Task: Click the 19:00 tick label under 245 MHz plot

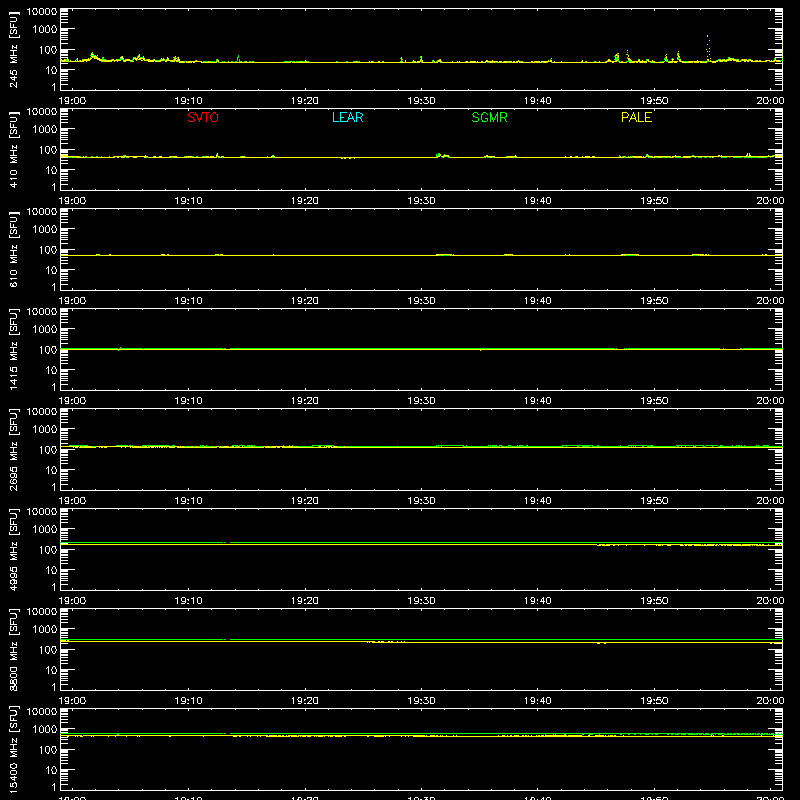Action: (72, 101)
